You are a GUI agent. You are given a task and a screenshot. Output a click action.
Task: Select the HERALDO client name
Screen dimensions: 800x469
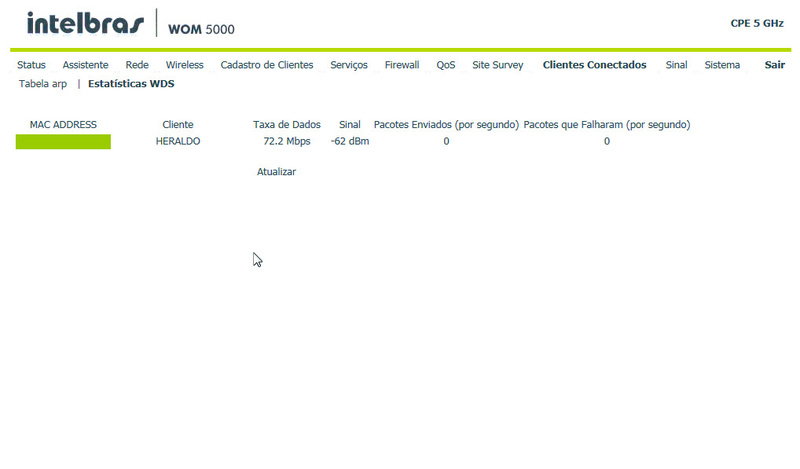tap(178, 141)
